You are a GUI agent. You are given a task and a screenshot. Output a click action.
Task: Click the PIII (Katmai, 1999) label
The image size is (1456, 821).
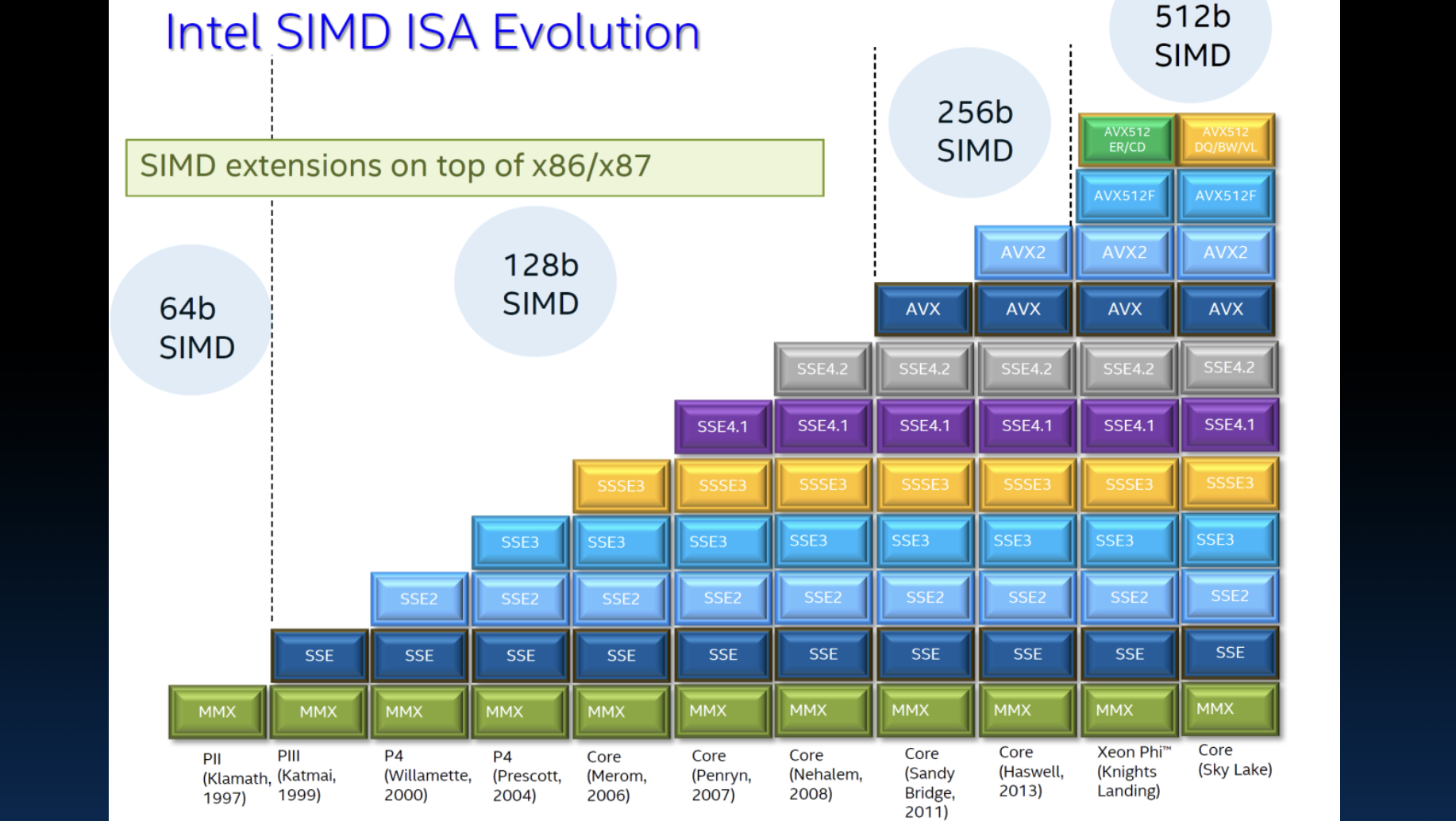pos(306,775)
